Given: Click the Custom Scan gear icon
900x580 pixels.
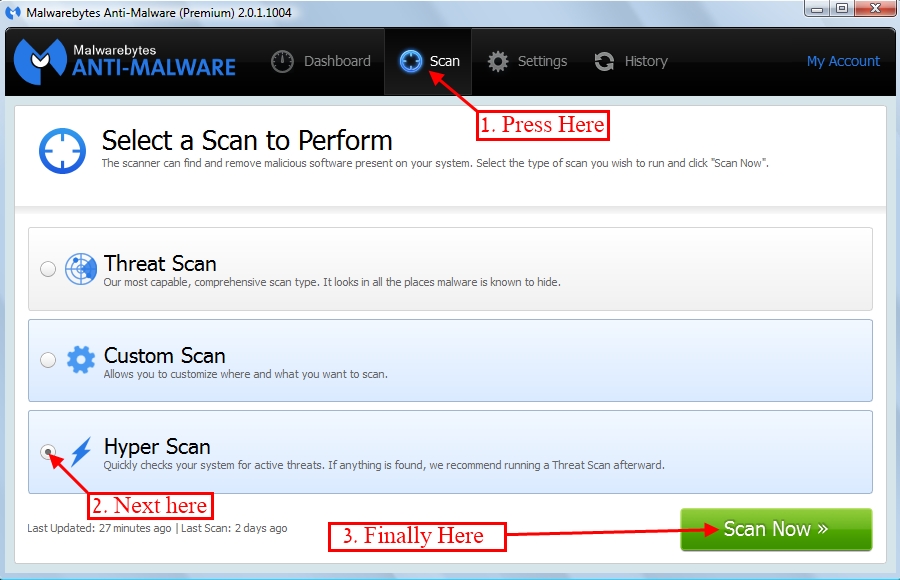Looking at the screenshot, I should 81,360.
